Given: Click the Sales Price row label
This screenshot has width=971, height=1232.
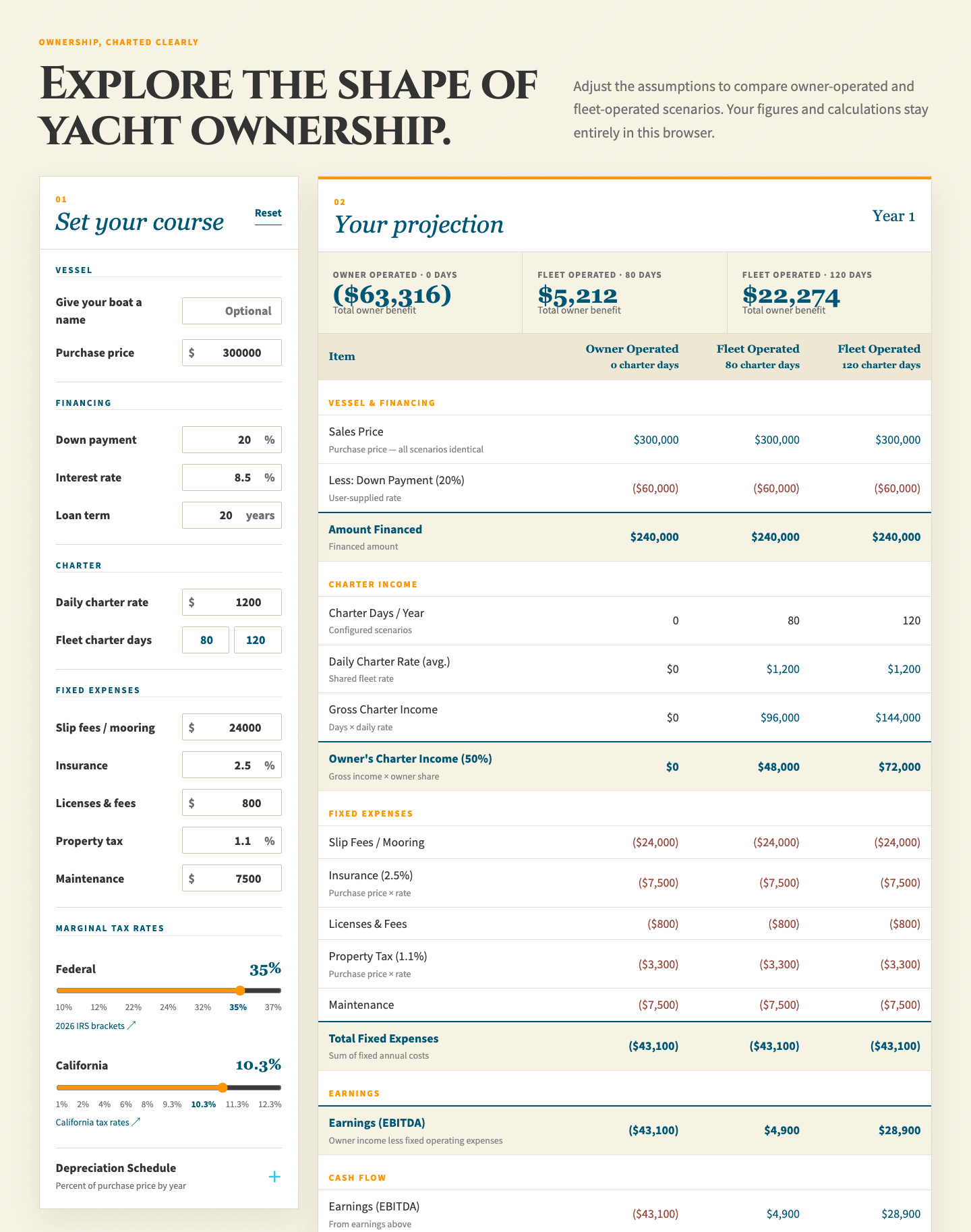Looking at the screenshot, I should tap(356, 432).
